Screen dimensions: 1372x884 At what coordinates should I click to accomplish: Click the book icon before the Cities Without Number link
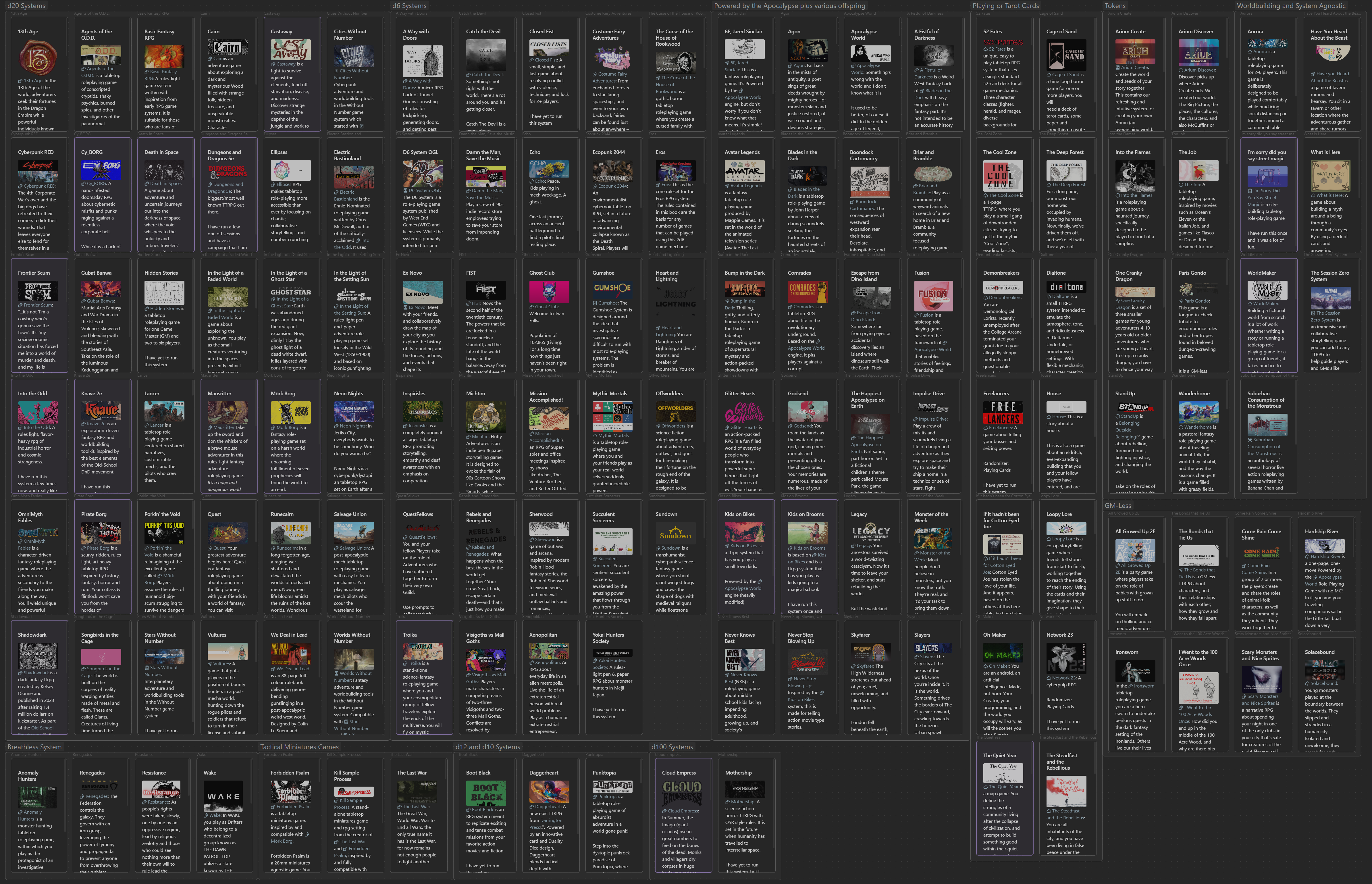pos(336,71)
